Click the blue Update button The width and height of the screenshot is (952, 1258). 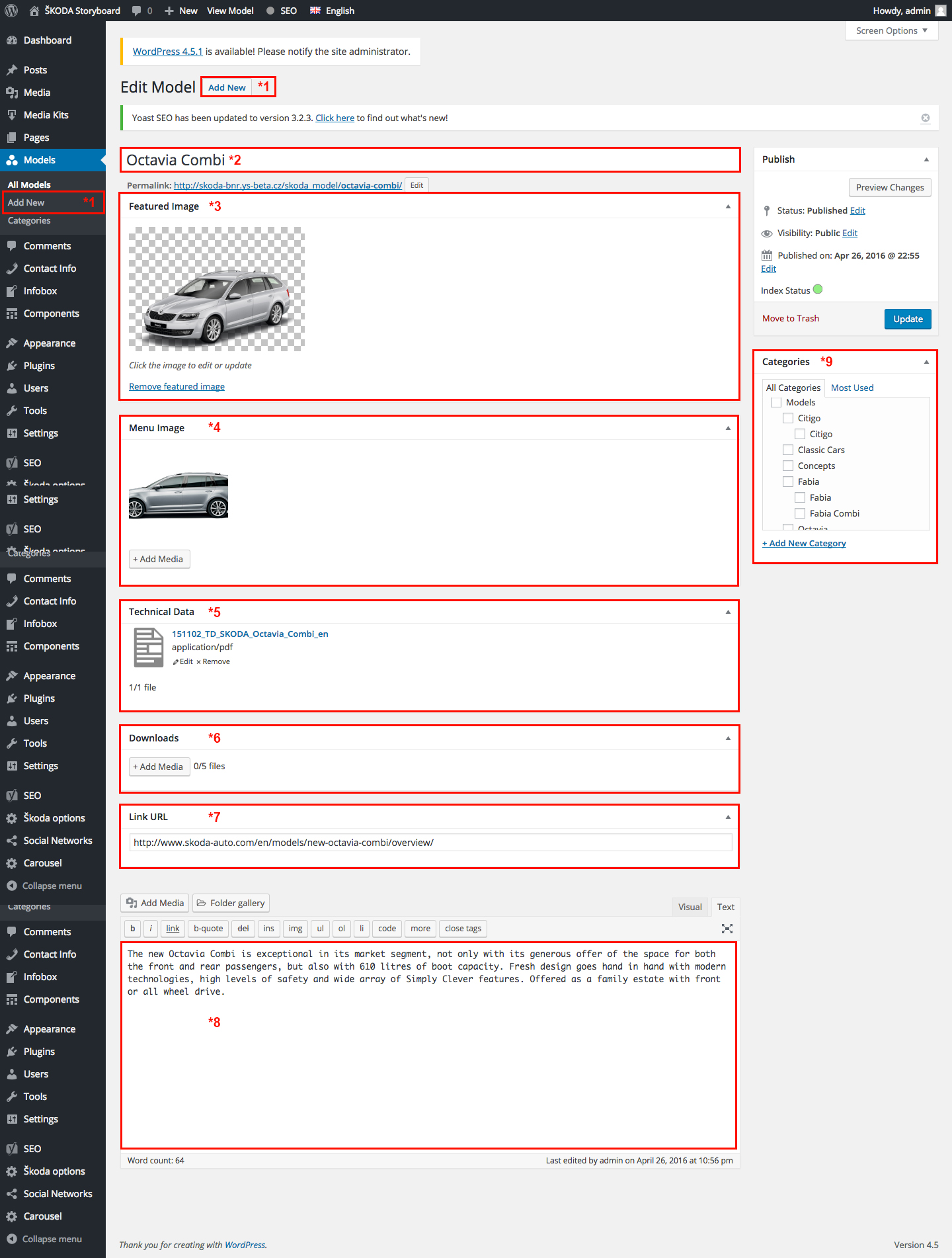click(908, 319)
